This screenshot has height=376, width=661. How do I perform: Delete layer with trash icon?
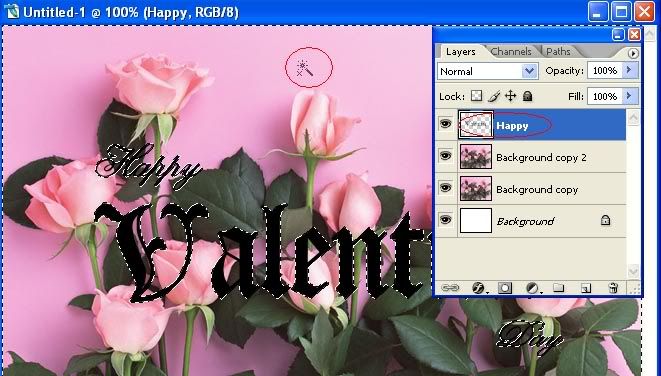(613, 288)
